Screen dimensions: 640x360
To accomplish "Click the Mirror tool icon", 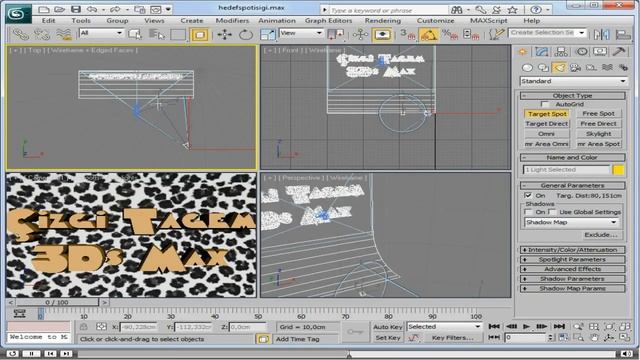I will 602,35.
